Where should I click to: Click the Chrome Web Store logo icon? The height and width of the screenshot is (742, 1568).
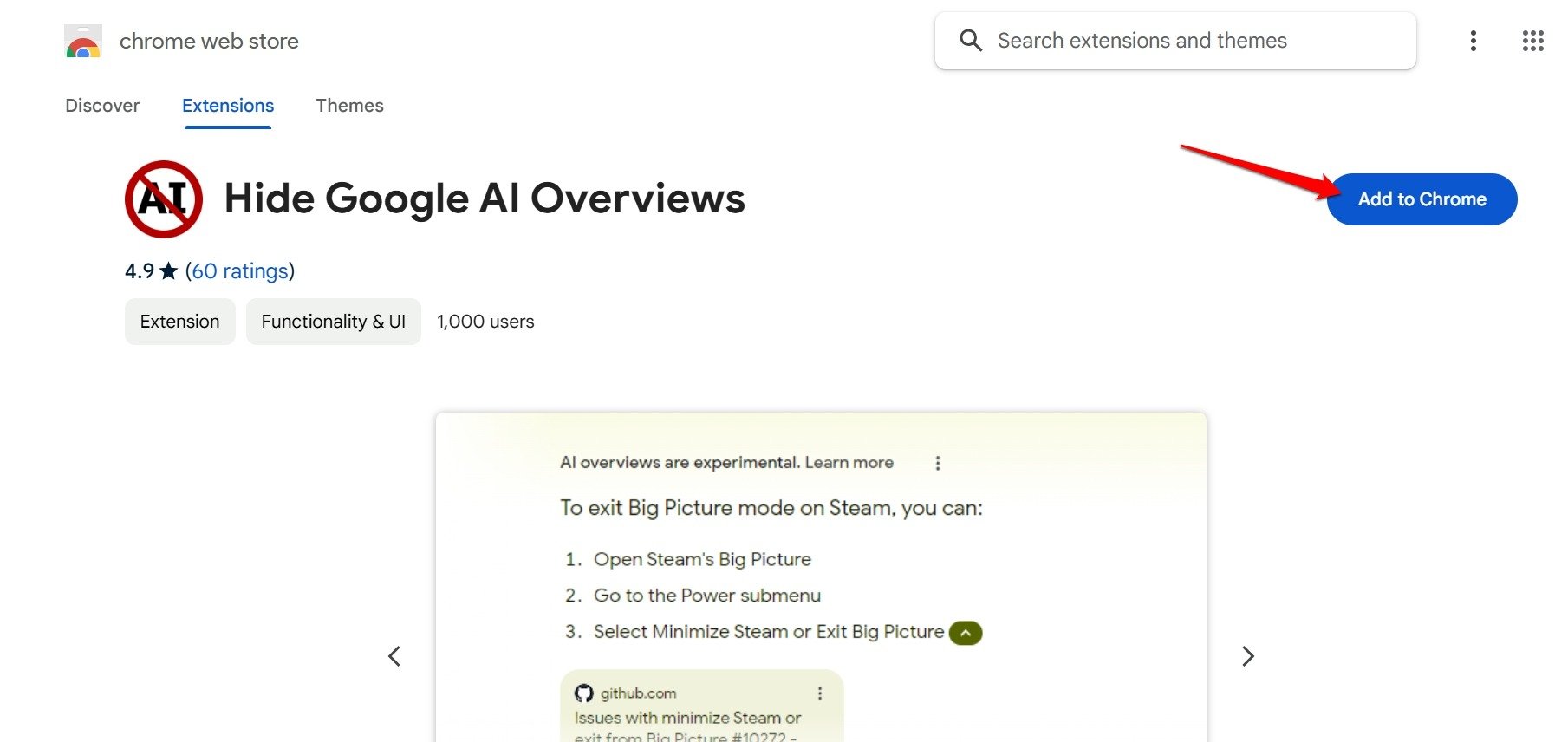click(83, 41)
